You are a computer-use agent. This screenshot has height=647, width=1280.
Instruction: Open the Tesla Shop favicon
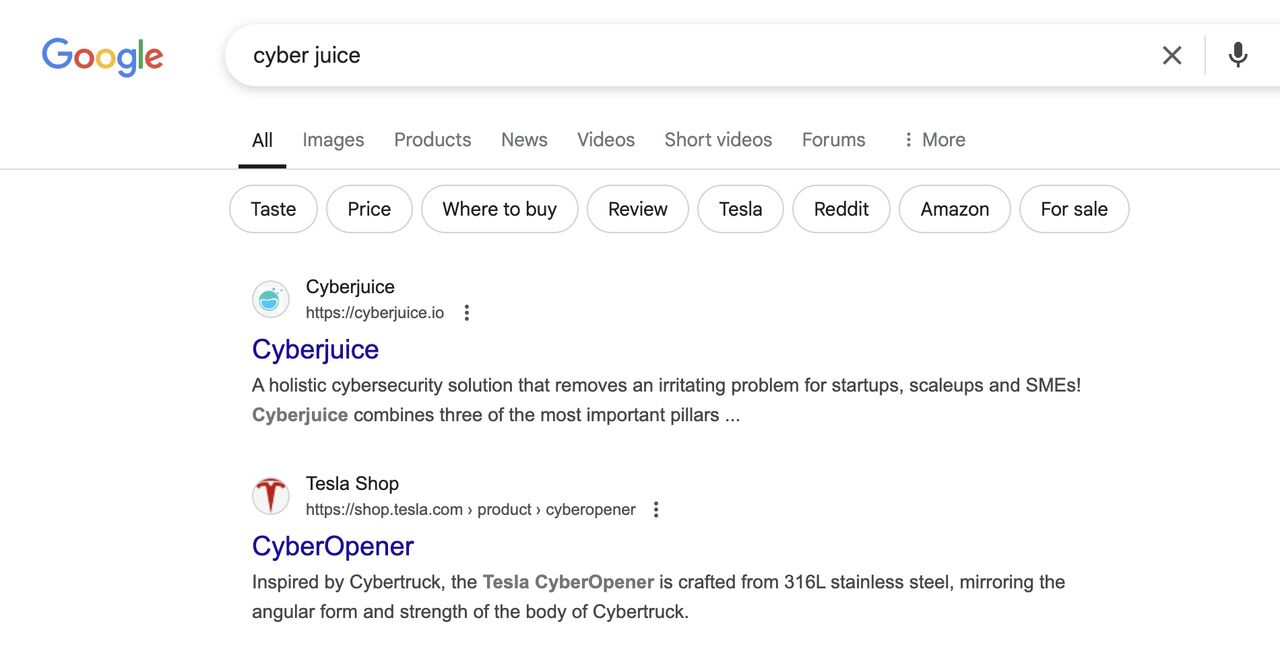pos(270,496)
